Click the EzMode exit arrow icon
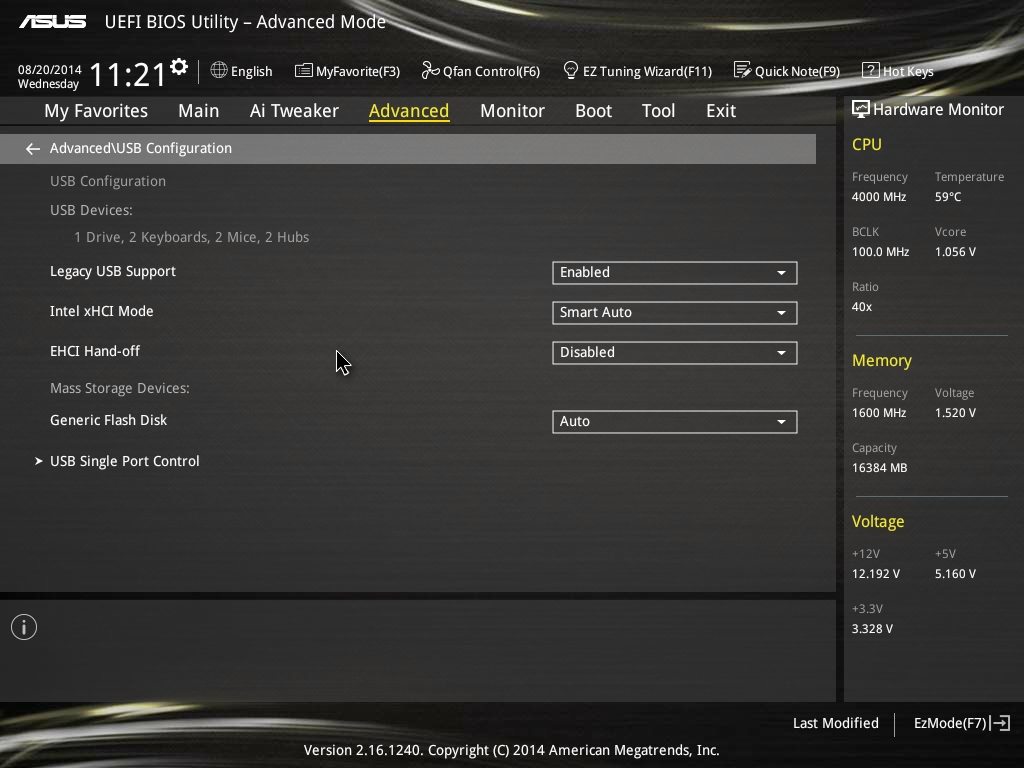 1000,723
